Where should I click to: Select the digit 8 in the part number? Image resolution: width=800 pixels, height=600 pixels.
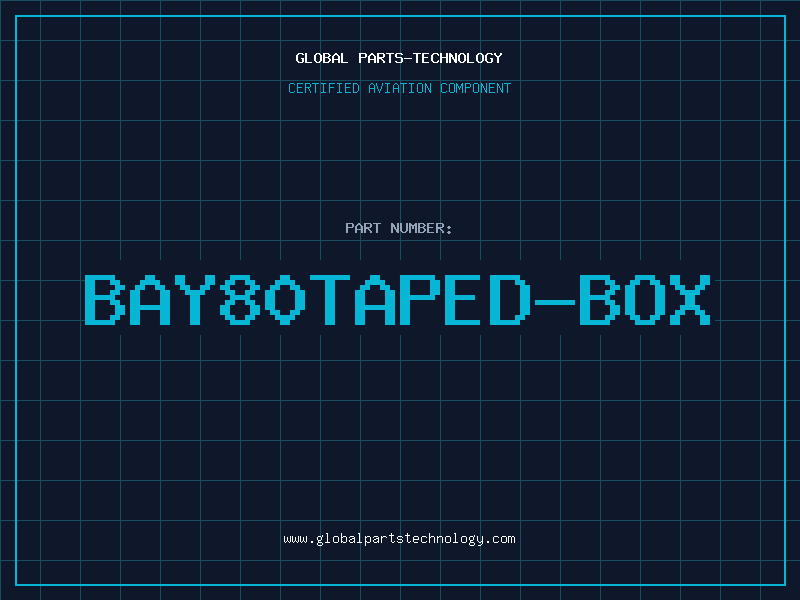coord(240,299)
